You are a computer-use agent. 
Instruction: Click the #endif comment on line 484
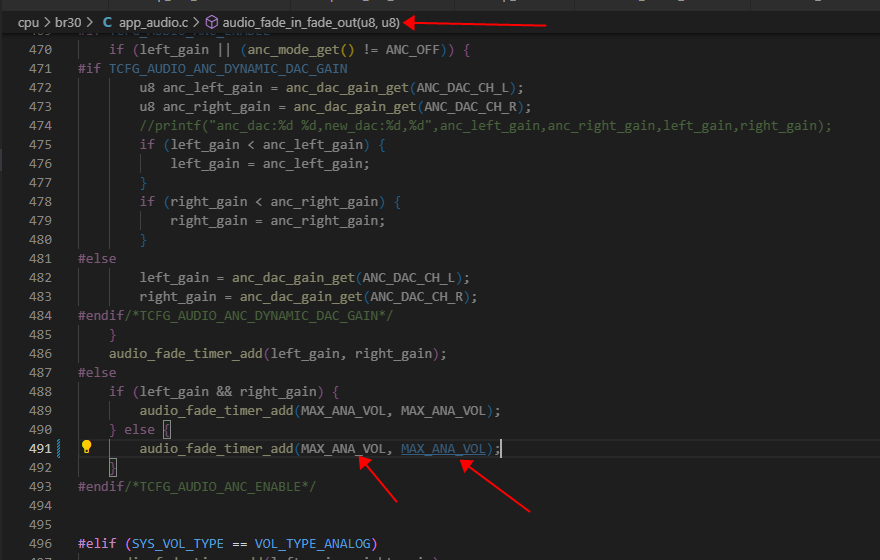(235, 316)
